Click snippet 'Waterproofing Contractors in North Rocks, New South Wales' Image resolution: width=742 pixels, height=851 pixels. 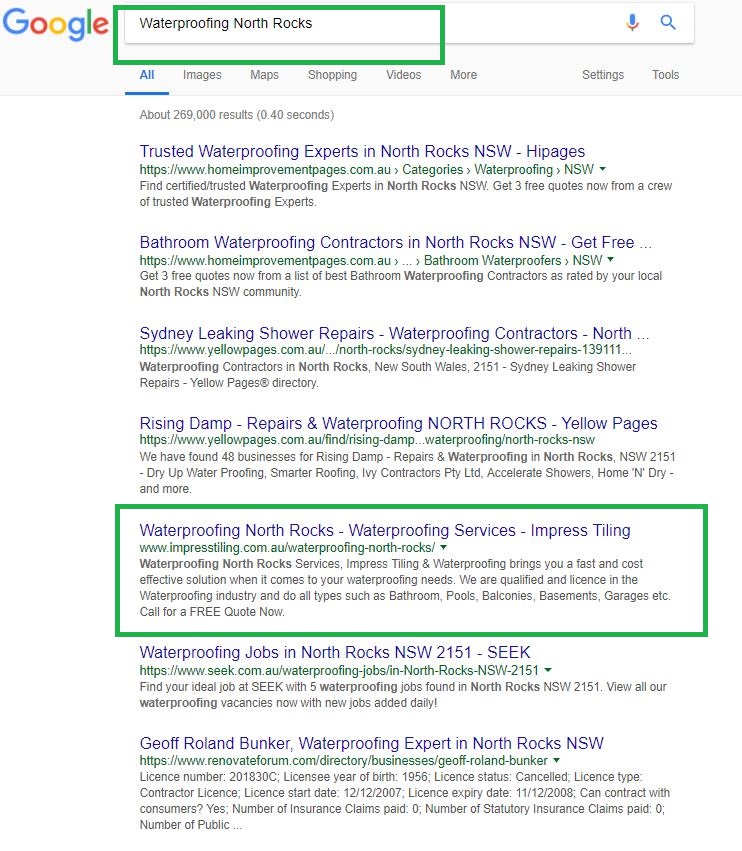click(388, 374)
